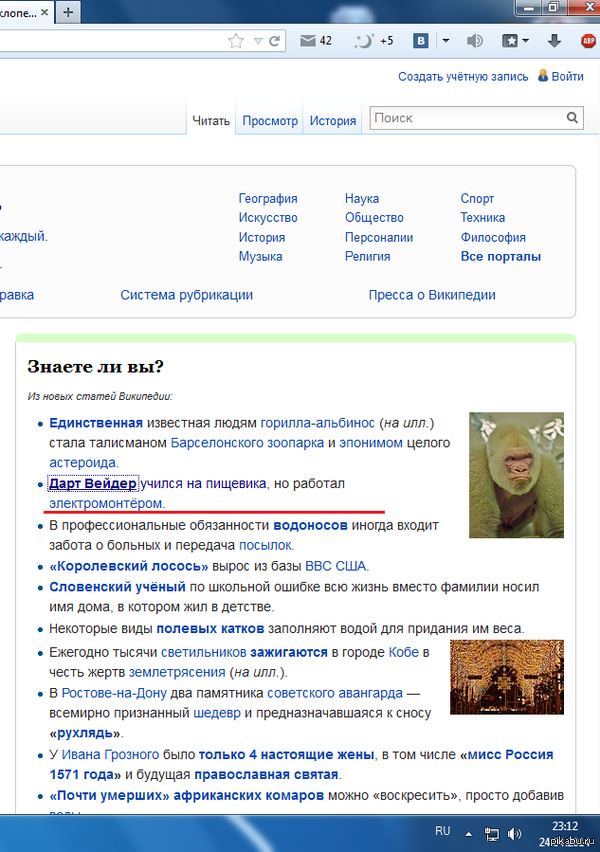This screenshot has width=600, height=852.
Task: Open the ВВС США link
Action: coord(335,566)
